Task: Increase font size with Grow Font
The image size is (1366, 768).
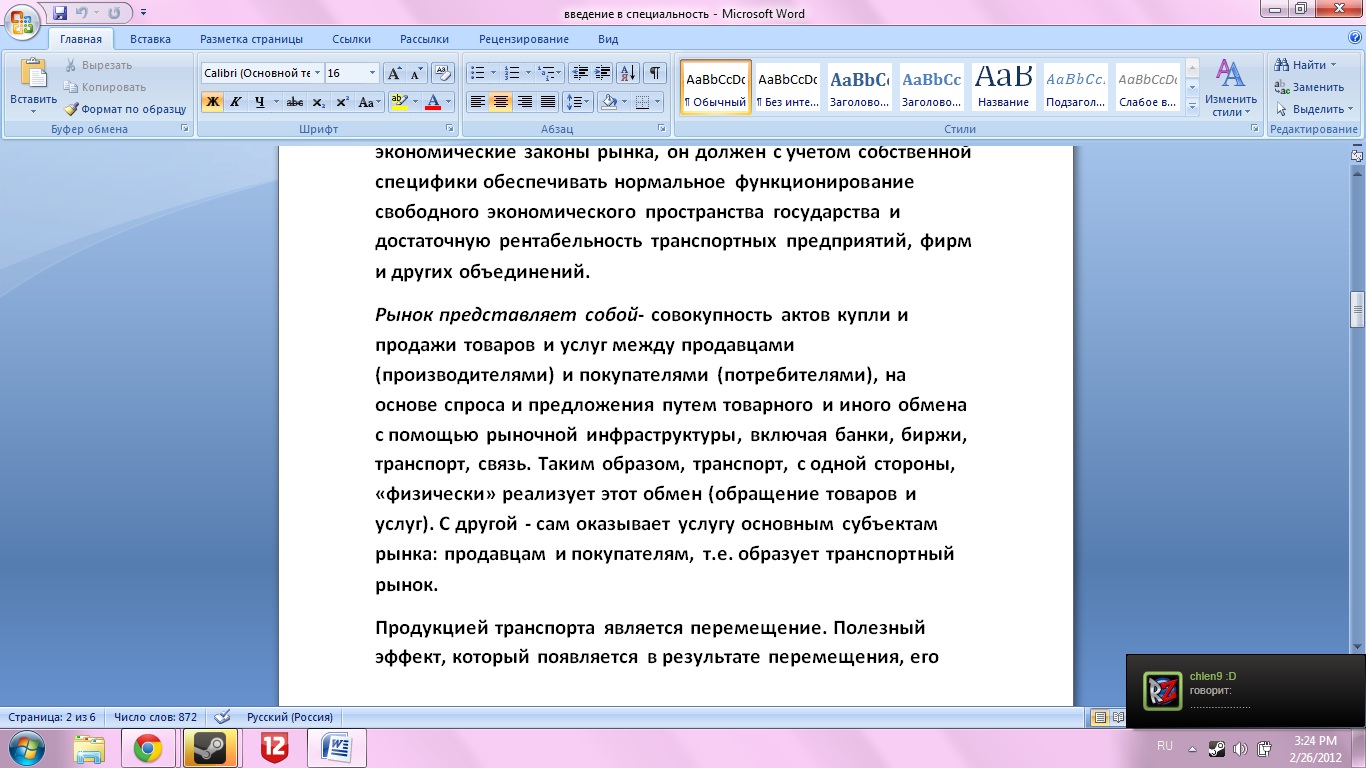Action: click(x=394, y=73)
